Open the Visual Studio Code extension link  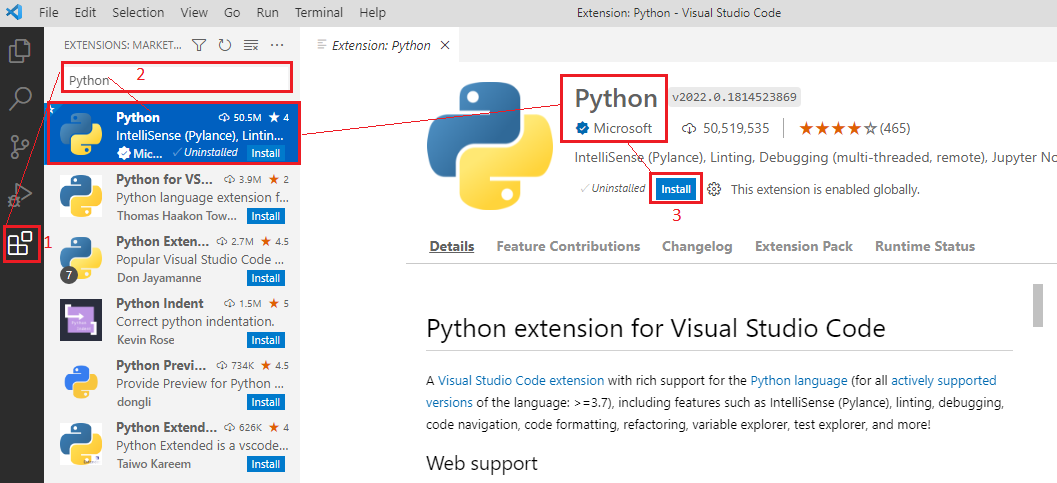click(521, 381)
